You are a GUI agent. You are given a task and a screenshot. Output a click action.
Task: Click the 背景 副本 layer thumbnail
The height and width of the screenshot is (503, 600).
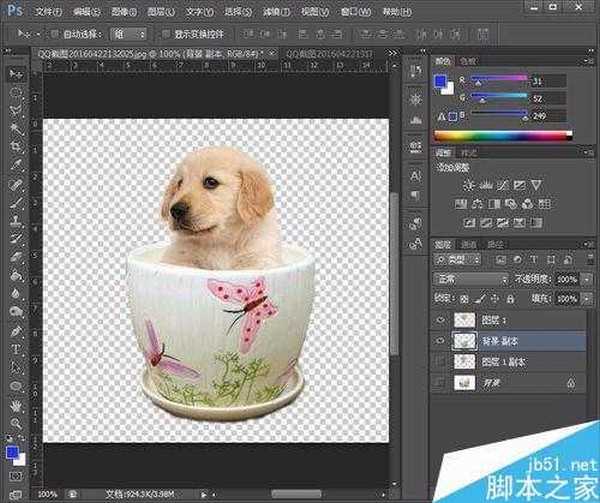click(465, 340)
